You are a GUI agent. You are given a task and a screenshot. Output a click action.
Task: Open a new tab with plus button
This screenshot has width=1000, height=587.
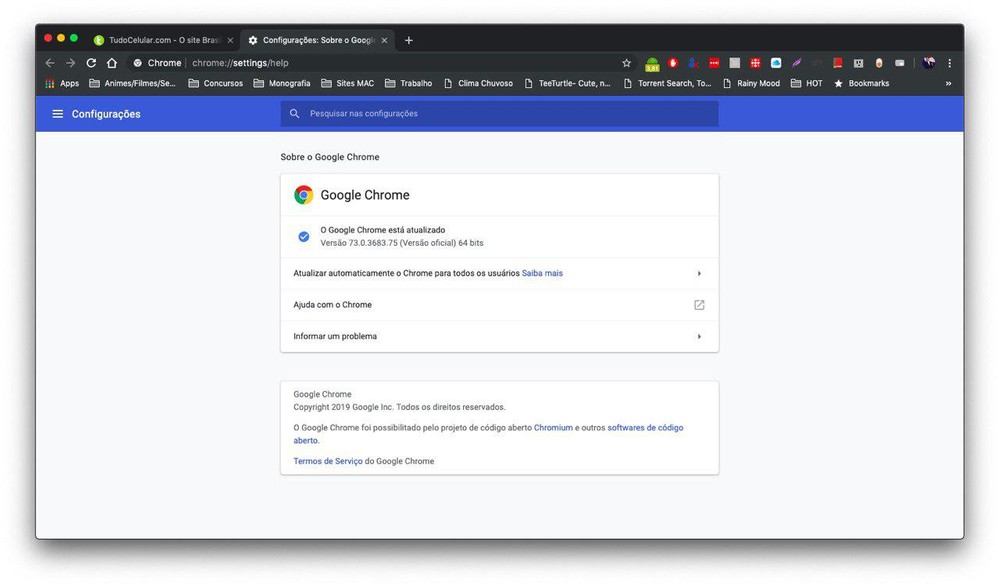(409, 40)
